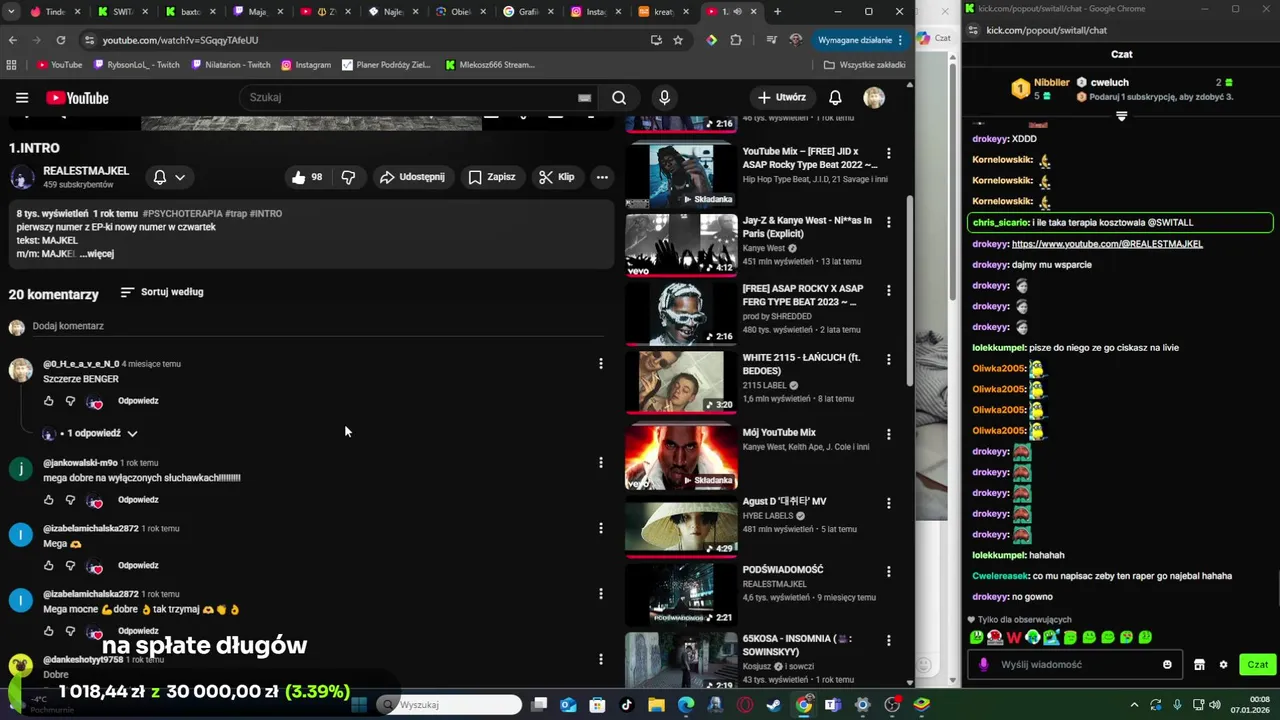Toggle the channel notification bell for REALESTMAJKEL

click(159, 177)
